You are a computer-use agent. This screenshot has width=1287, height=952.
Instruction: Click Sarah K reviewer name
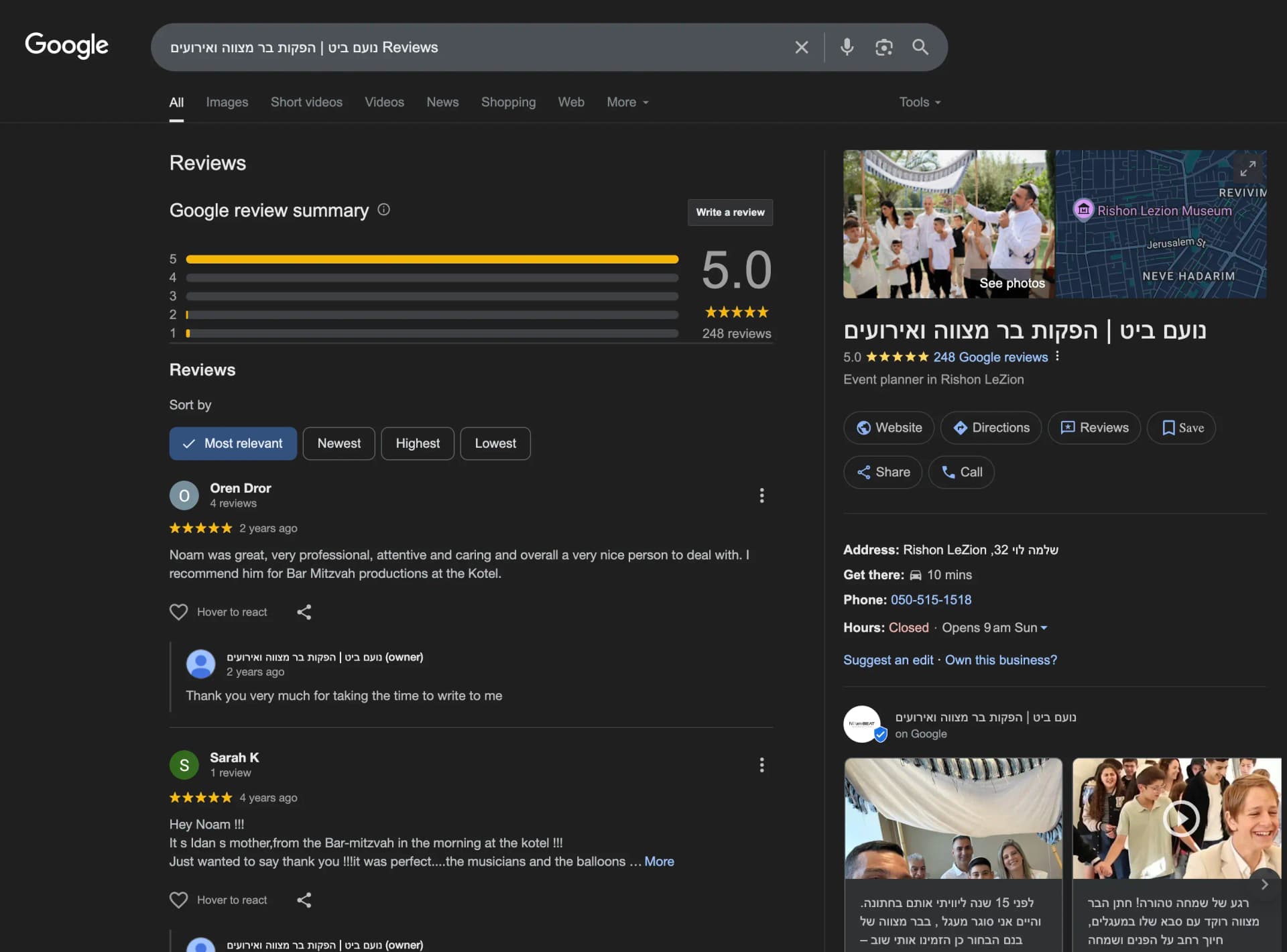tap(234, 758)
